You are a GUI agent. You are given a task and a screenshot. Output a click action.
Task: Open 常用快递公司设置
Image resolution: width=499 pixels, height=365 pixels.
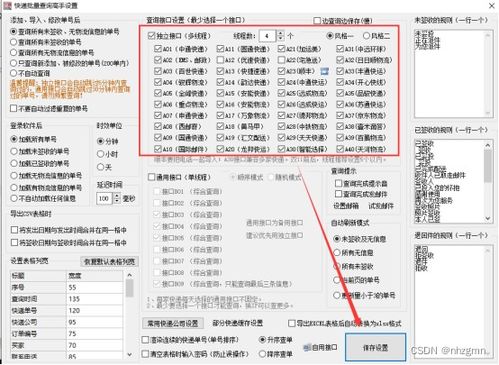point(173,323)
